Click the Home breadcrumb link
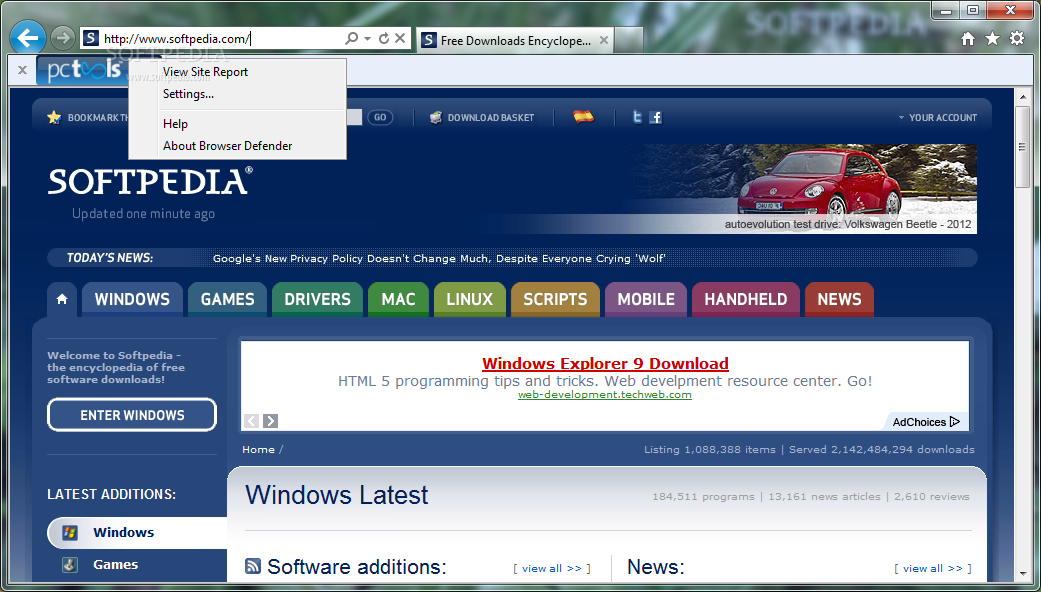This screenshot has height=592, width=1041. point(258,449)
